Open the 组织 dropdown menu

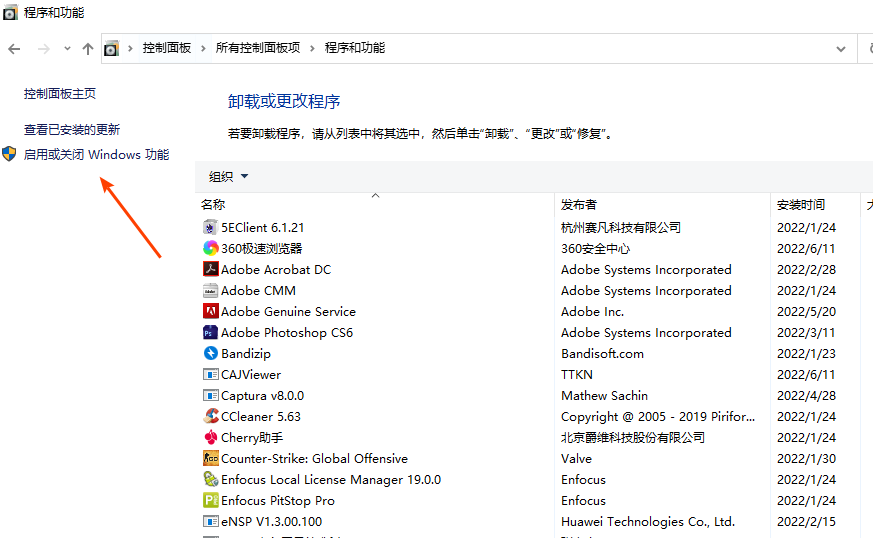(x=228, y=177)
